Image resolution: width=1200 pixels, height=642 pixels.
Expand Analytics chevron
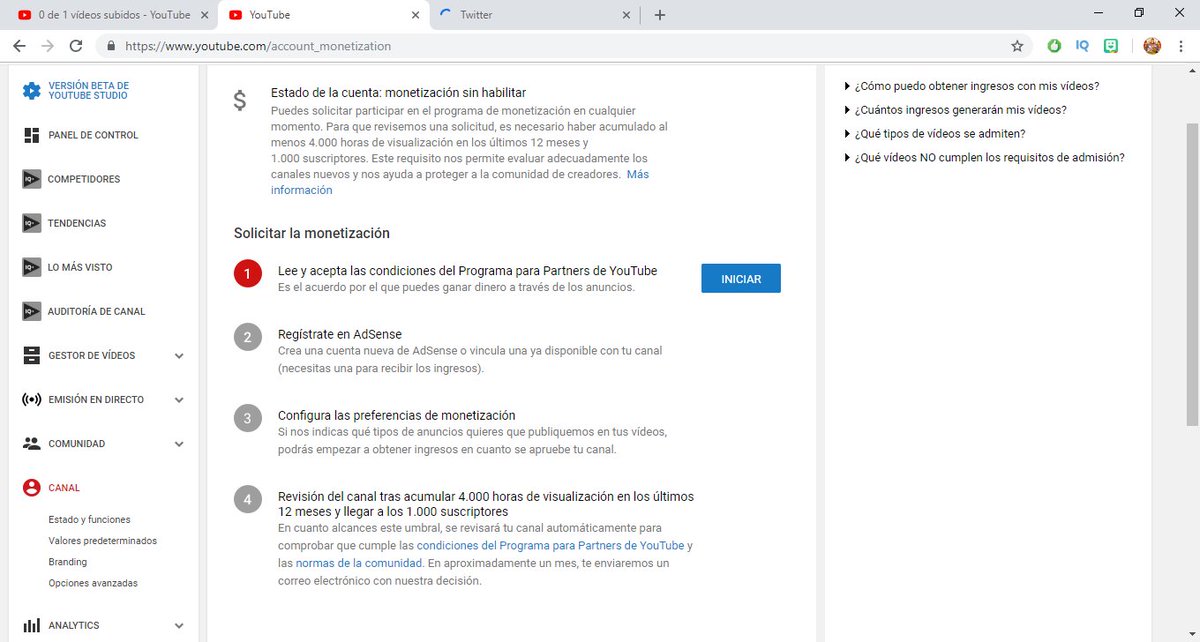pyautogui.click(x=179, y=625)
